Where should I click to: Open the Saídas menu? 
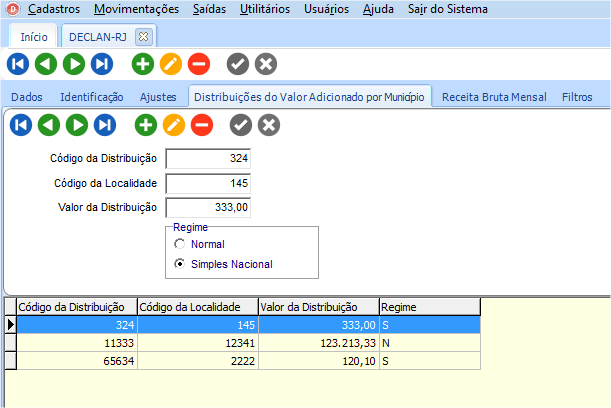[x=209, y=9]
